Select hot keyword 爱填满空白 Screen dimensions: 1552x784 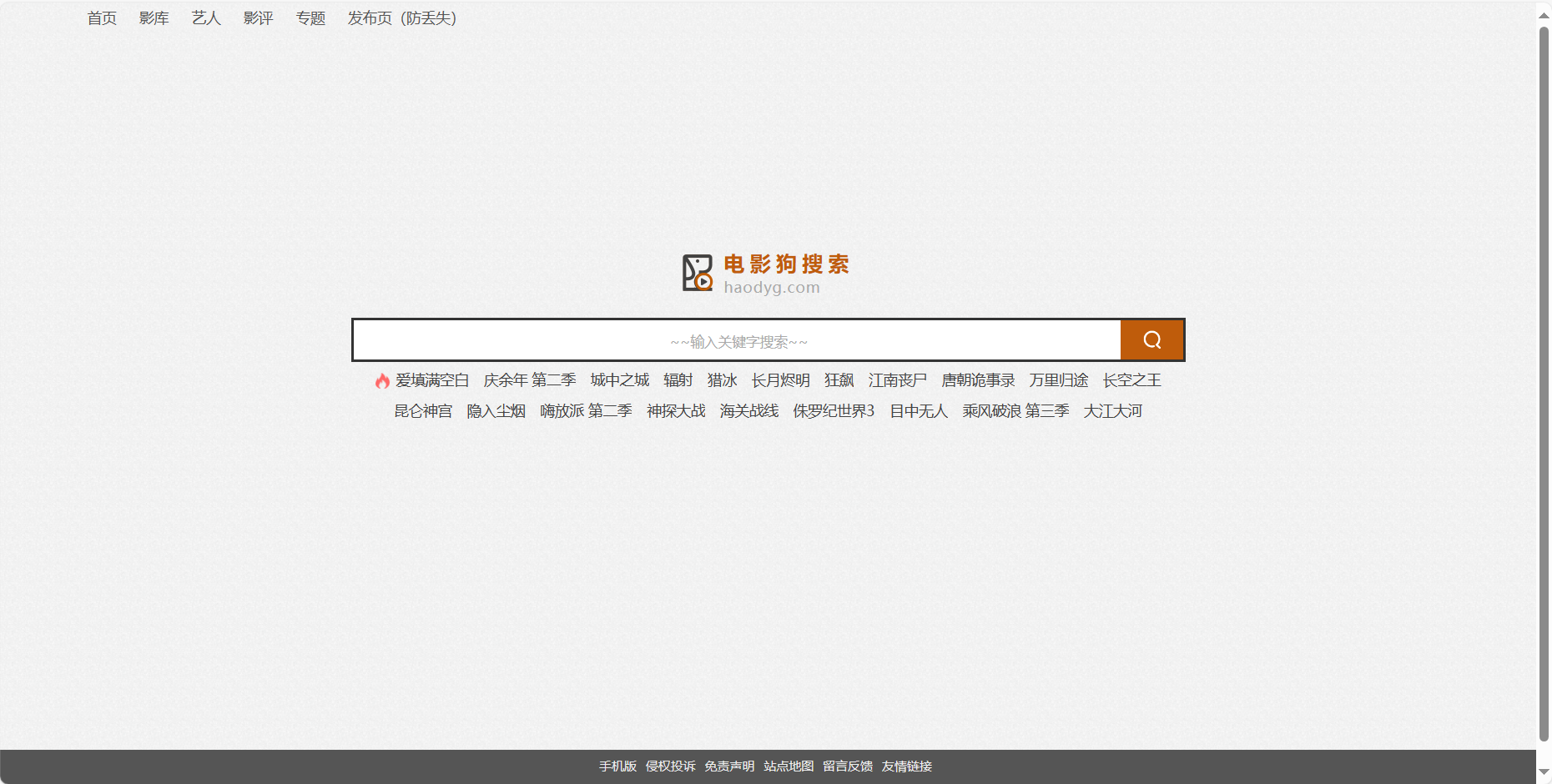[432, 380]
